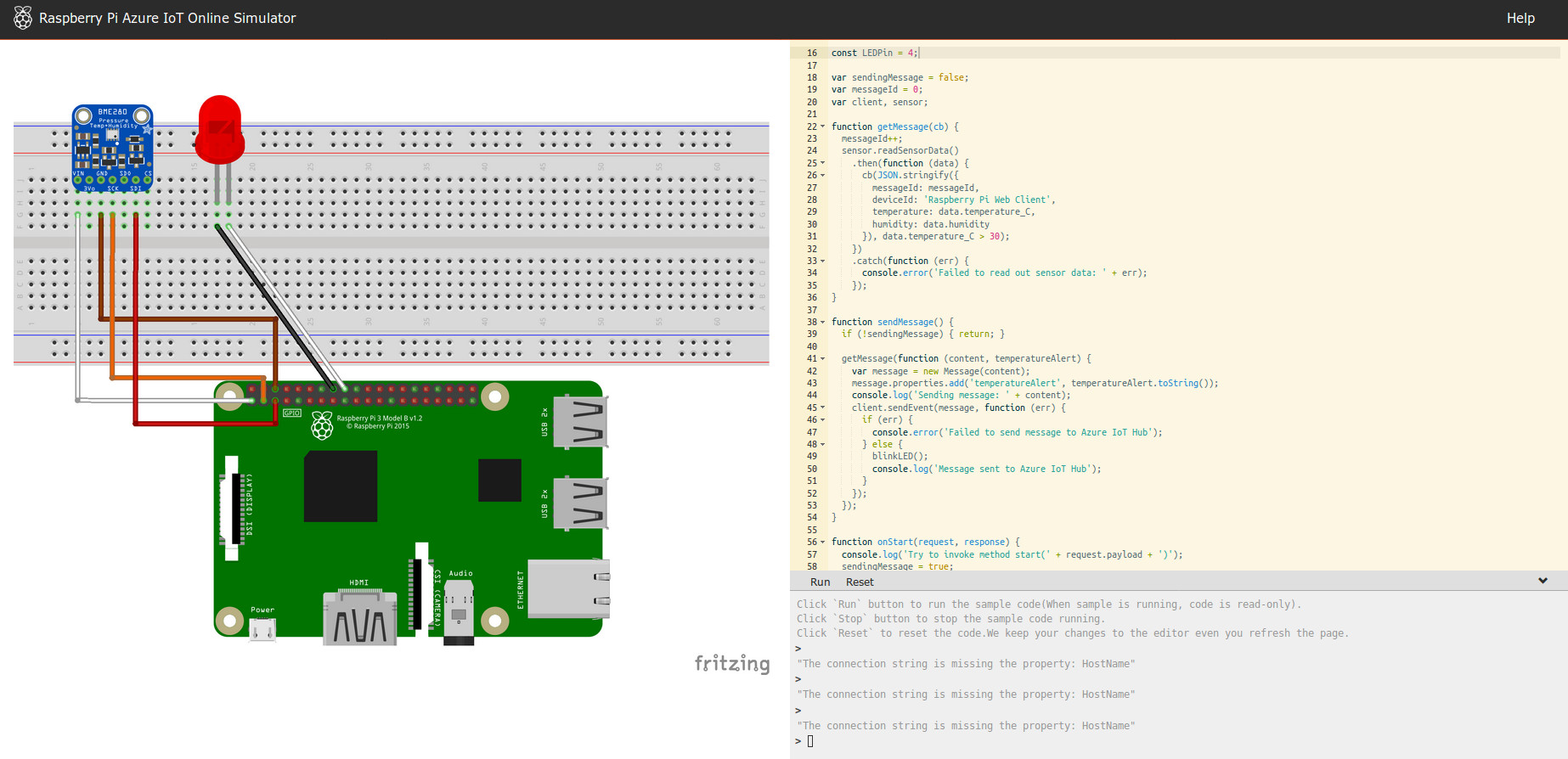Fold the code block at line 25
The image size is (1568, 759).
coord(822,163)
